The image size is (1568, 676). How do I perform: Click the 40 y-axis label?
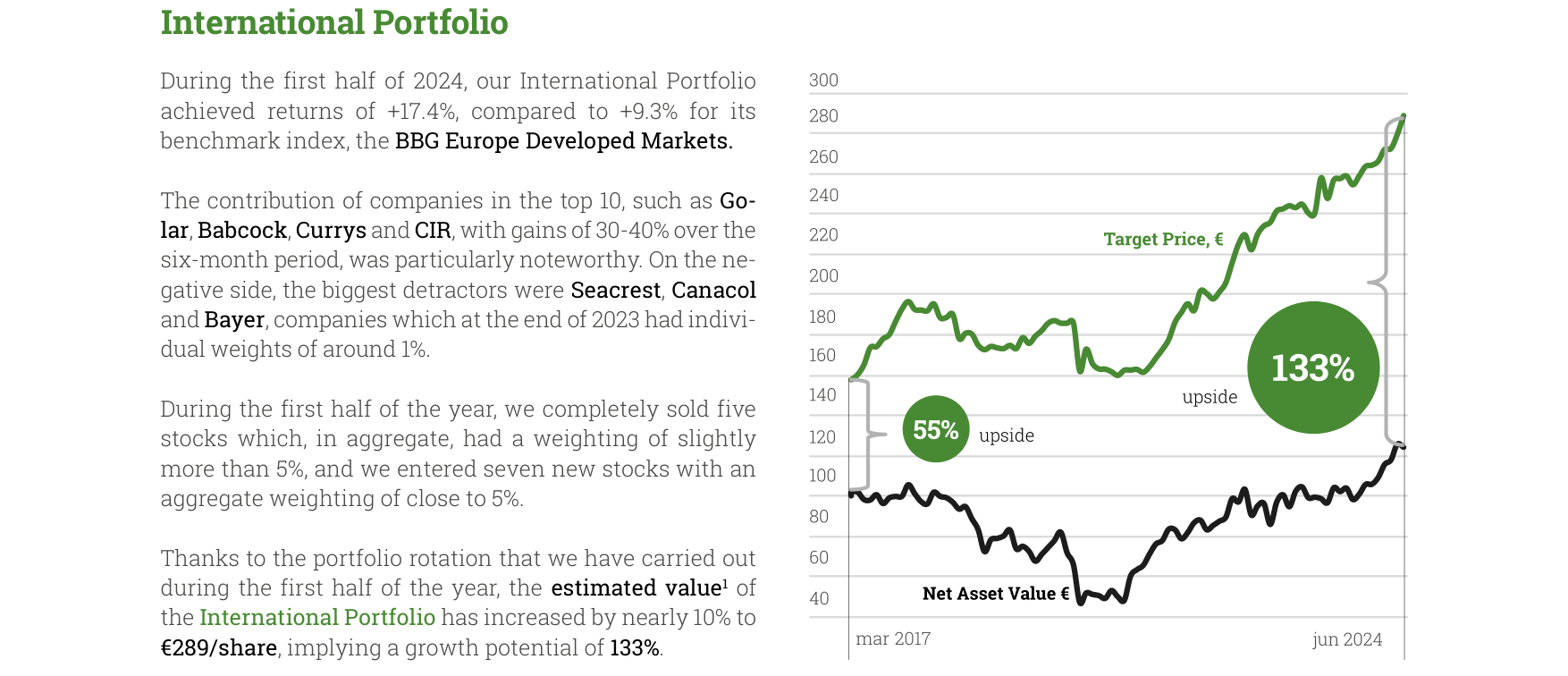tap(819, 598)
